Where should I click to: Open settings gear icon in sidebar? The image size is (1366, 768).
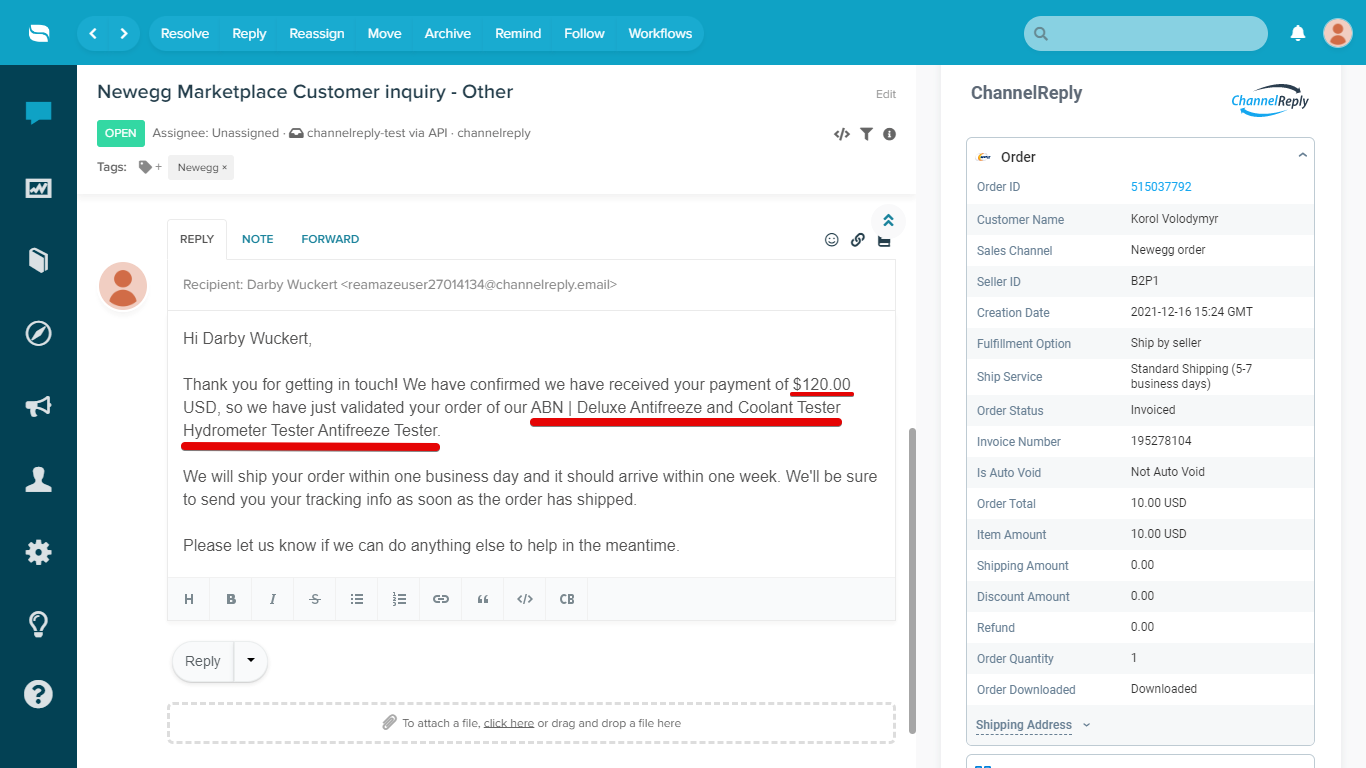click(x=39, y=552)
